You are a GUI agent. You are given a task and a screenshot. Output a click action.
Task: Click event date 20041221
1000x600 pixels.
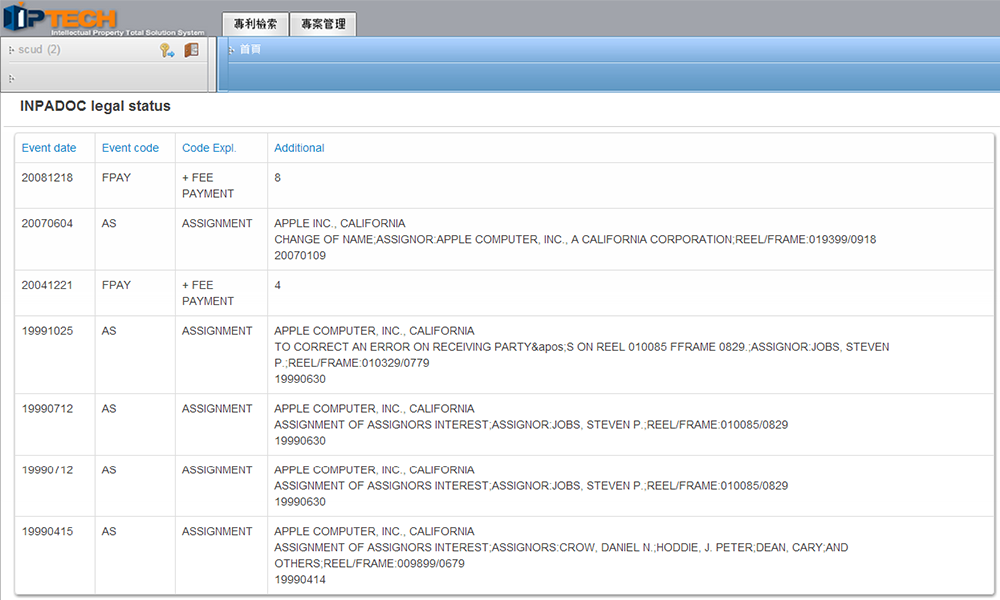pos(47,286)
